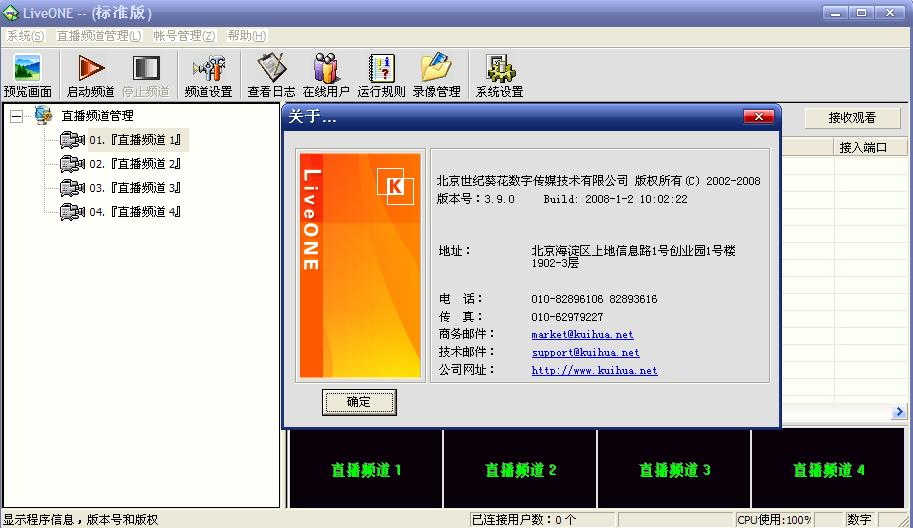The image size is (913, 528).
Task: Click 直播频道 1 preview thumbnail
Action: point(366,469)
